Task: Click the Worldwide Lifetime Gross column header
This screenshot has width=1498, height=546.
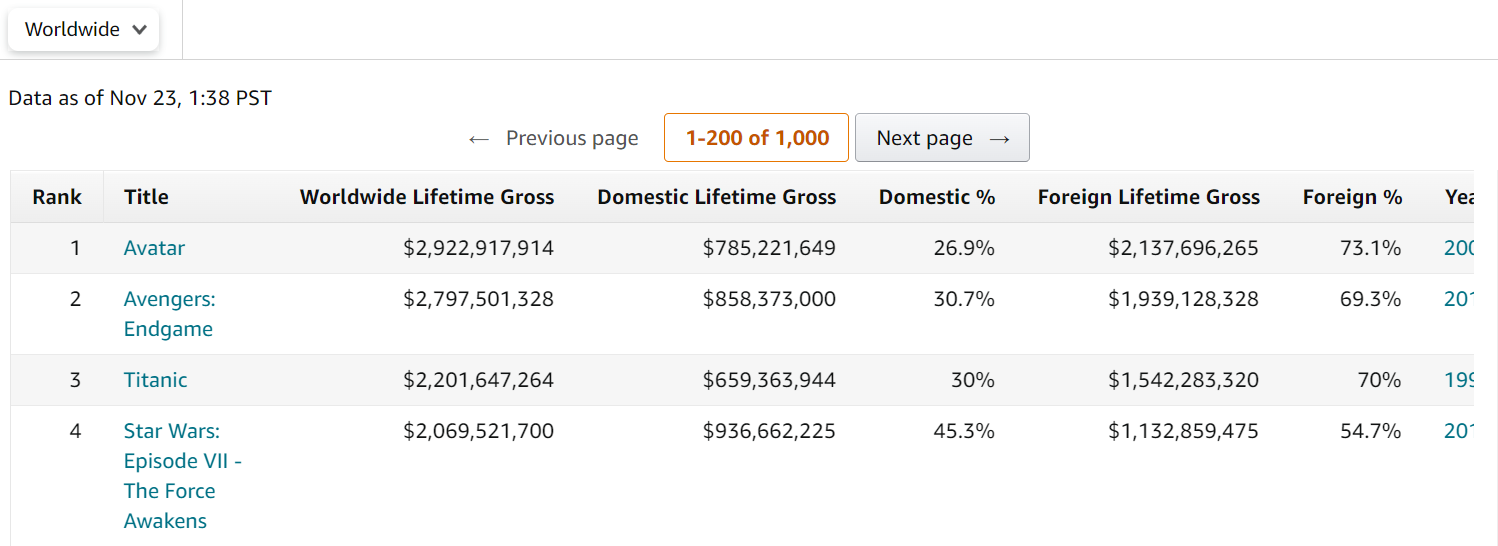Action: pos(427,197)
